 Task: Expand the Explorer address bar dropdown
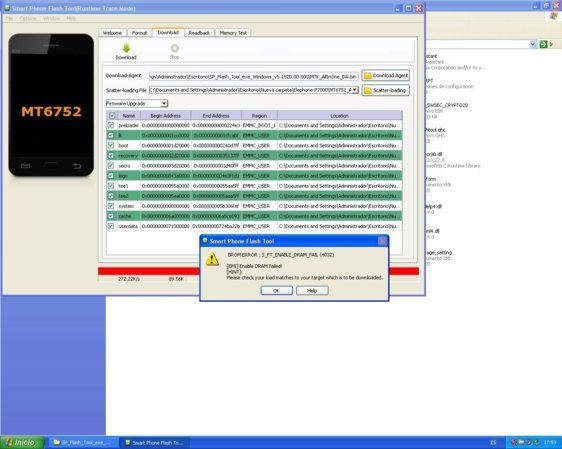click(x=533, y=44)
